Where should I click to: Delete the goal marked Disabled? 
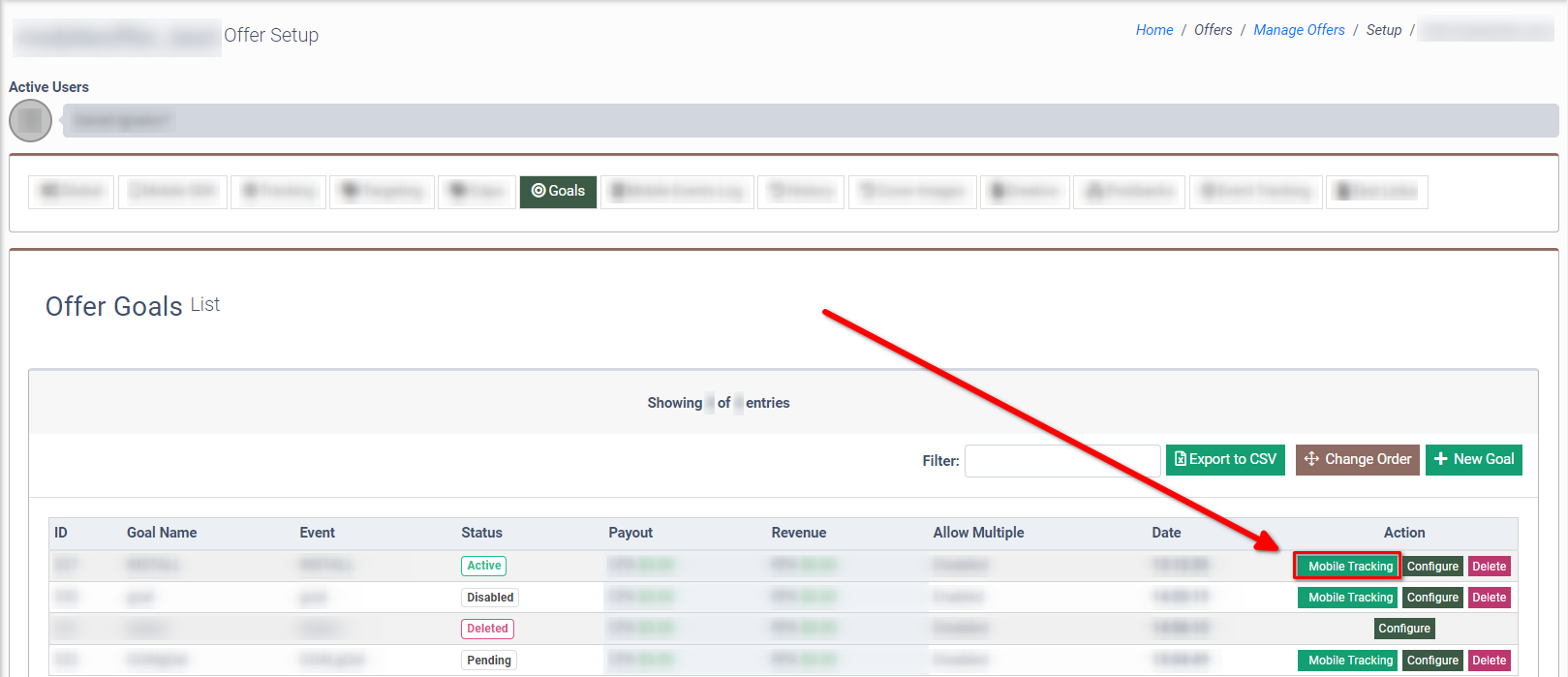(x=1489, y=598)
